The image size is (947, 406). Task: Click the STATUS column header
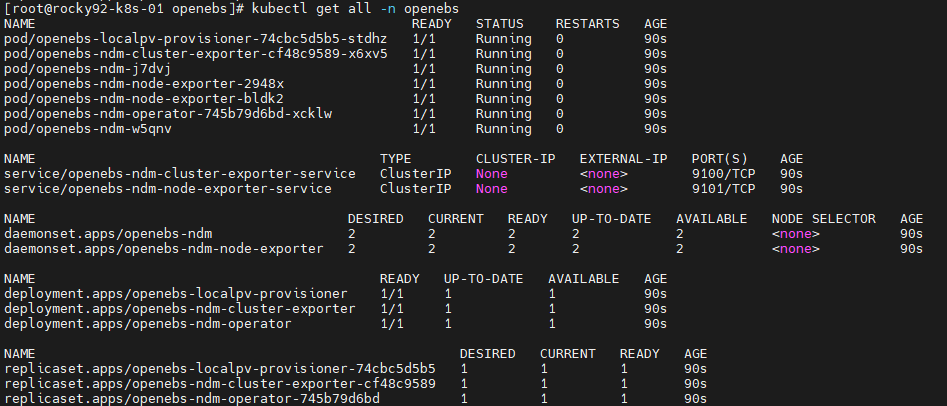point(499,24)
